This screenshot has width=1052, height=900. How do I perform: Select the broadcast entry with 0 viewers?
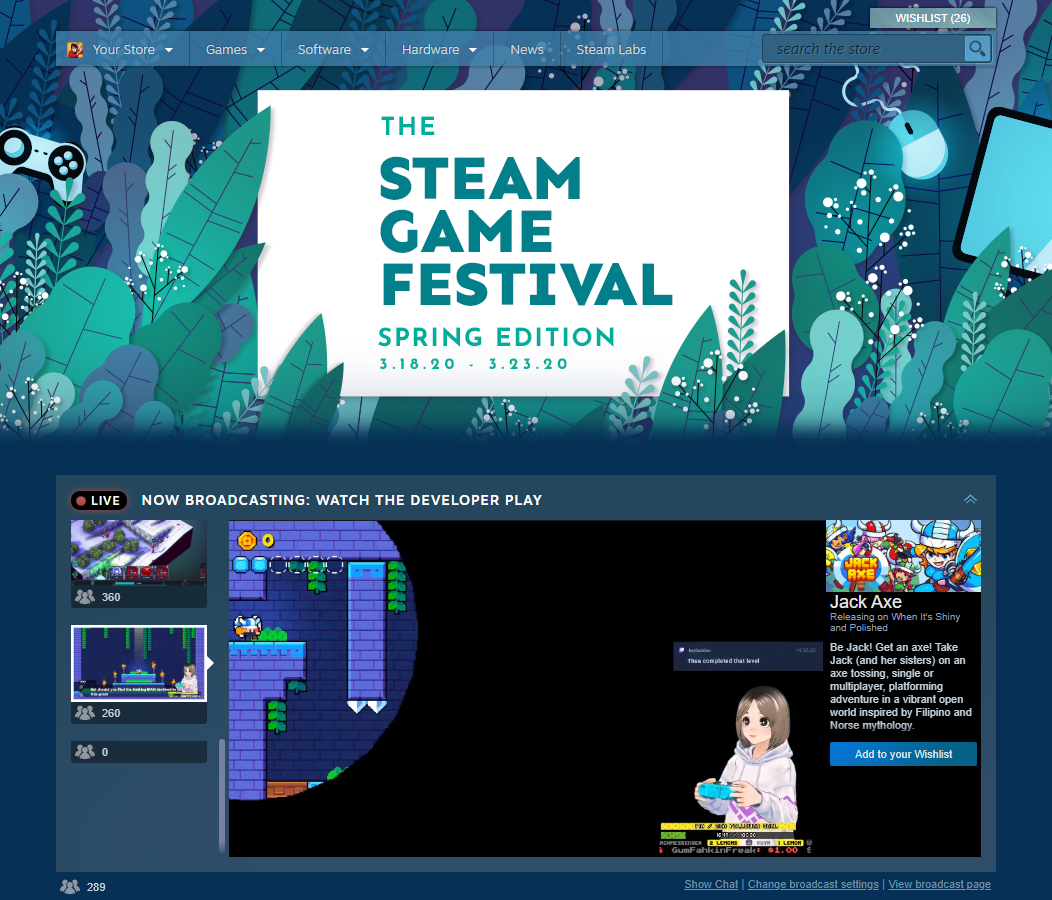139,752
